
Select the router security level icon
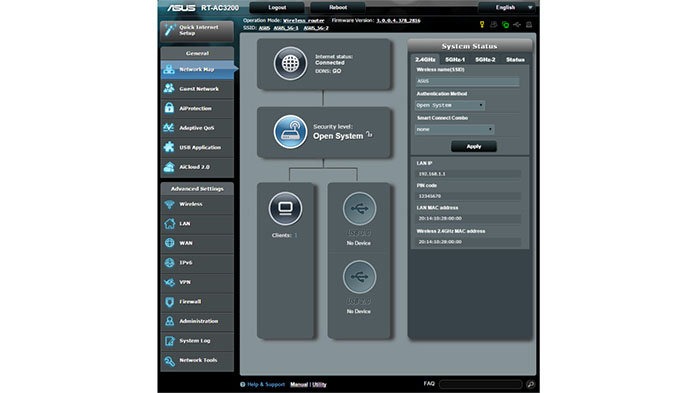pyautogui.click(x=290, y=132)
